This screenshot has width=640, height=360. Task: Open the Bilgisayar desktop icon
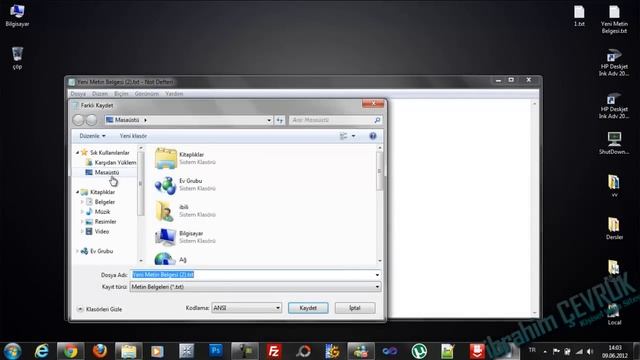(17, 16)
